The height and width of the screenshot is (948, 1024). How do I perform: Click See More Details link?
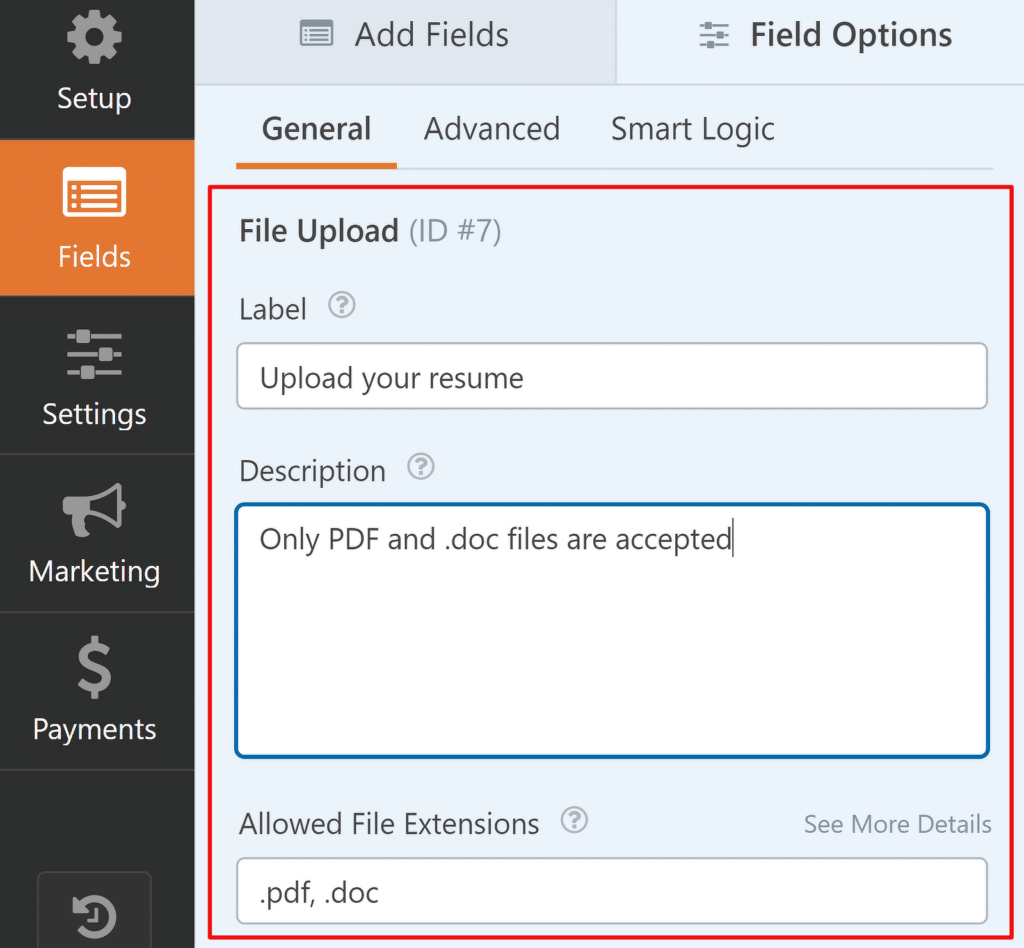click(x=897, y=824)
